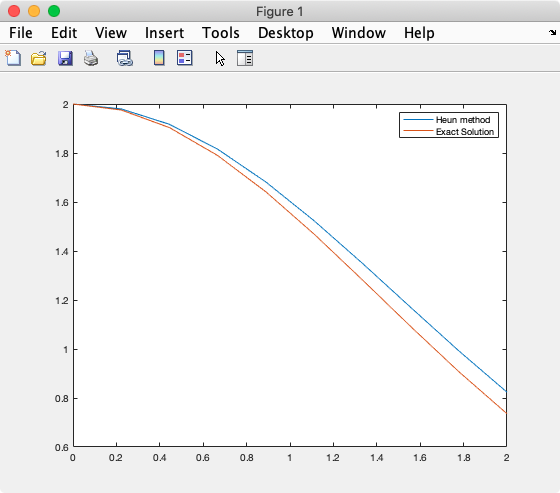Image resolution: width=560 pixels, height=493 pixels.
Task: Click the y-axis tick label 0.6
Action: [61, 447]
